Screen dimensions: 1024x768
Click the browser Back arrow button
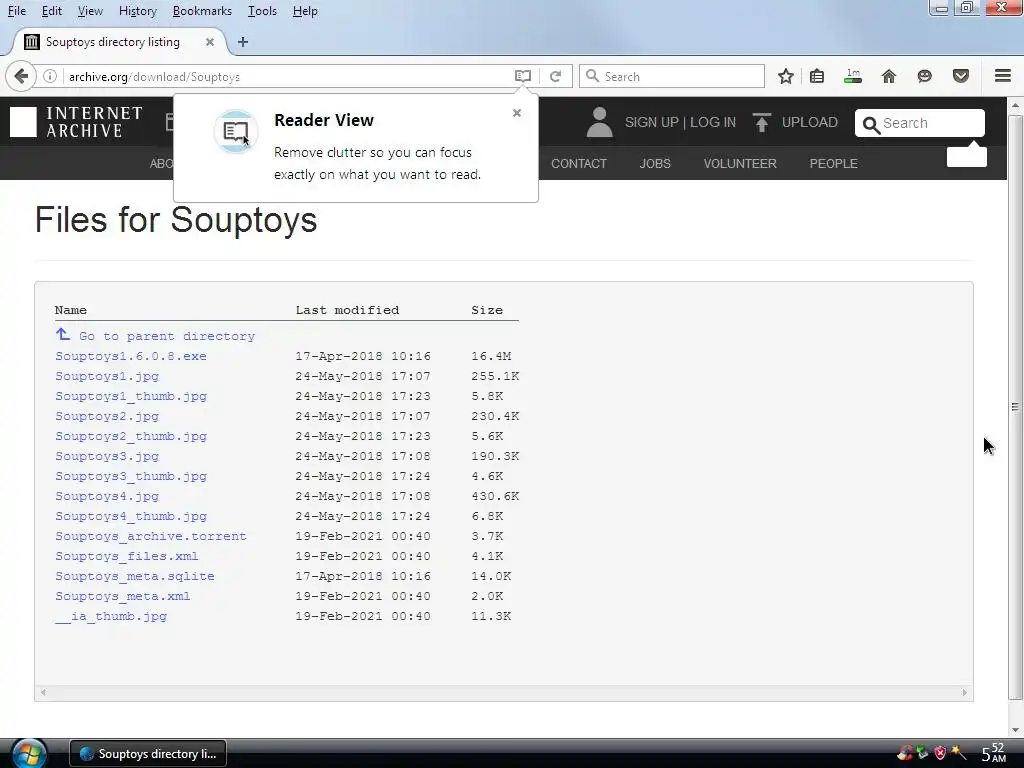[x=21, y=76]
